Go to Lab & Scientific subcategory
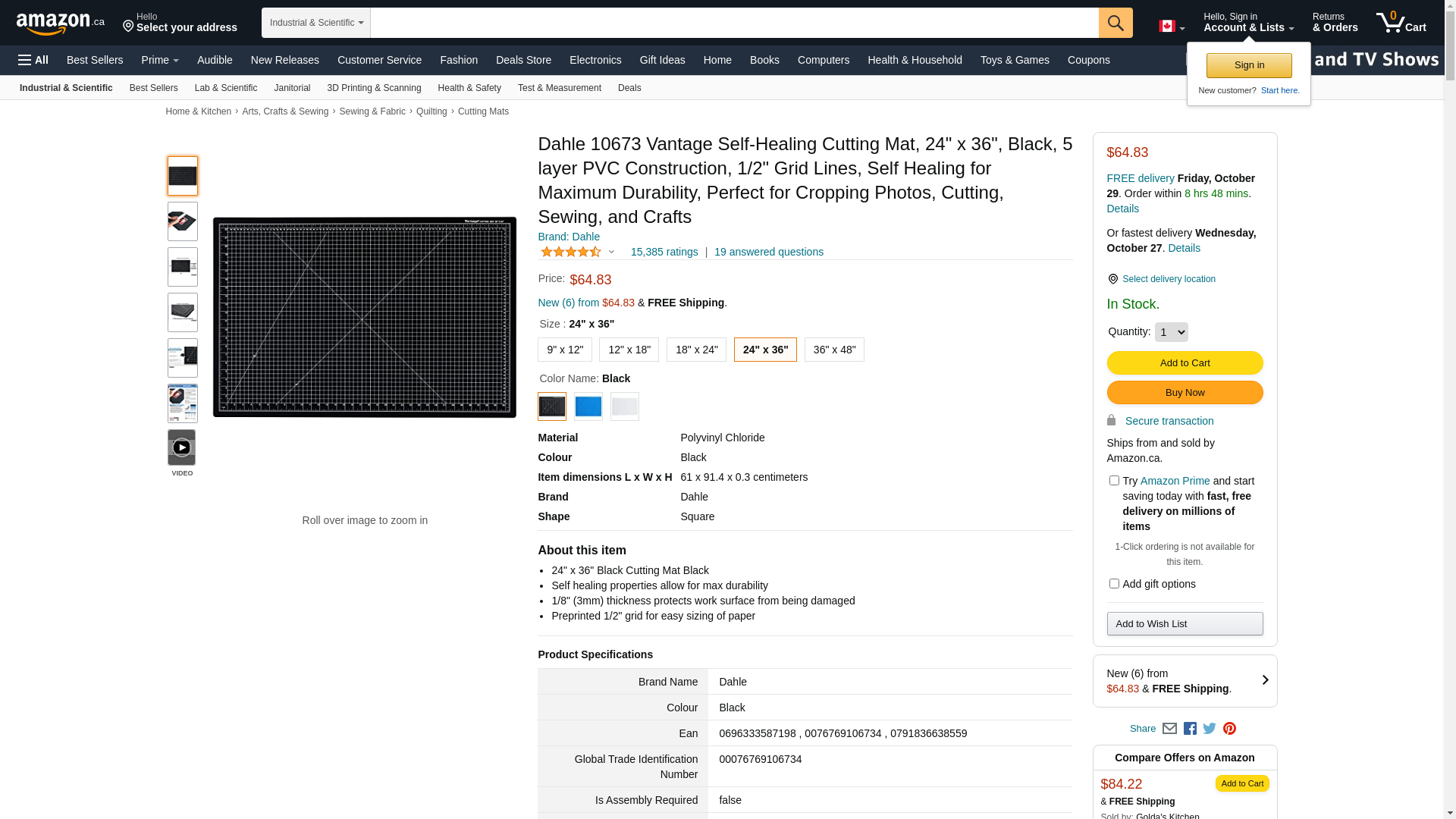 pos(225,88)
